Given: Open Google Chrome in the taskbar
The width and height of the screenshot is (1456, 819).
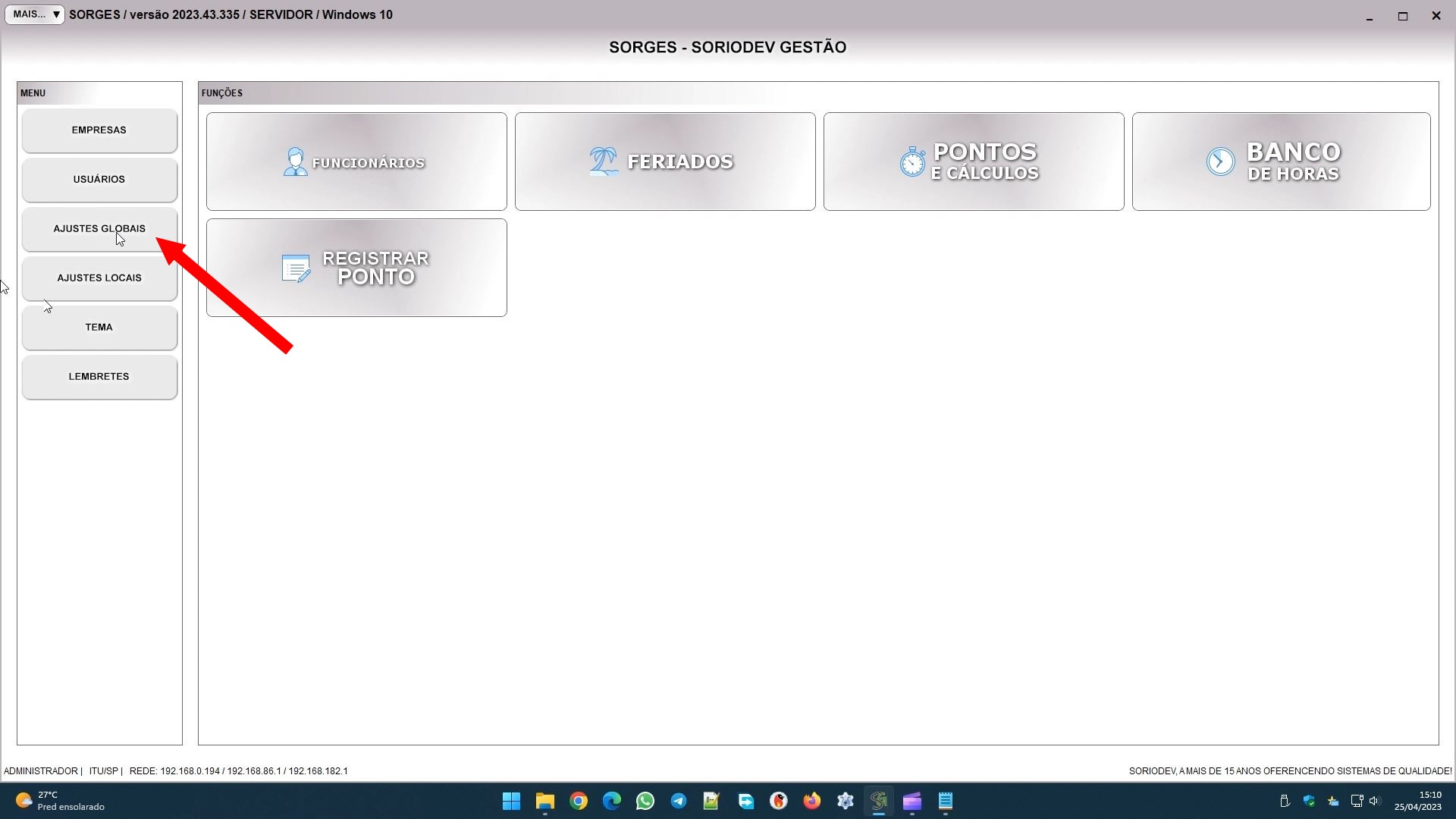Looking at the screenshot, I should (x=579, y=801).
